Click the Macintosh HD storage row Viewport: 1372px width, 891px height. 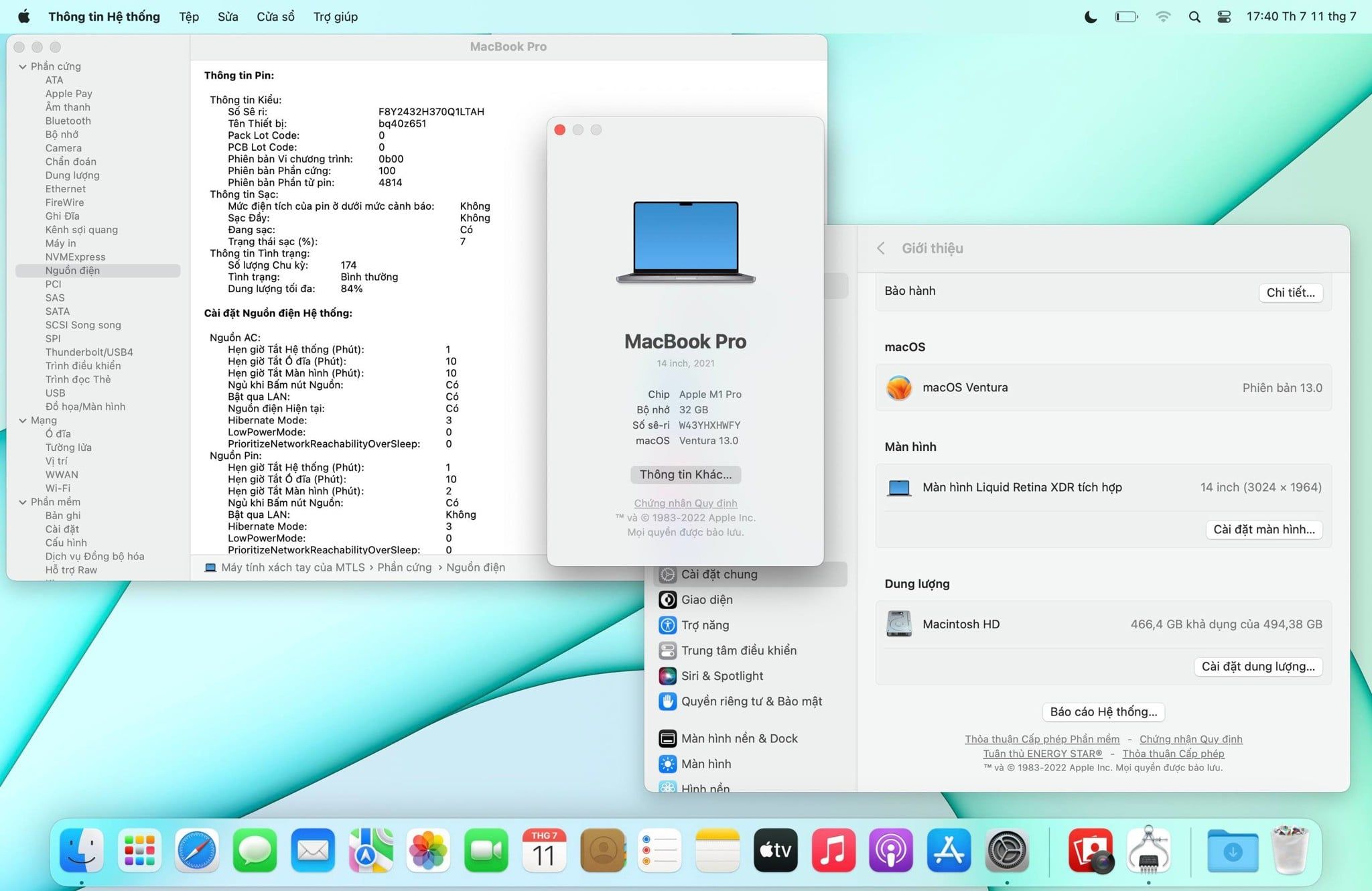[1103, 624]
